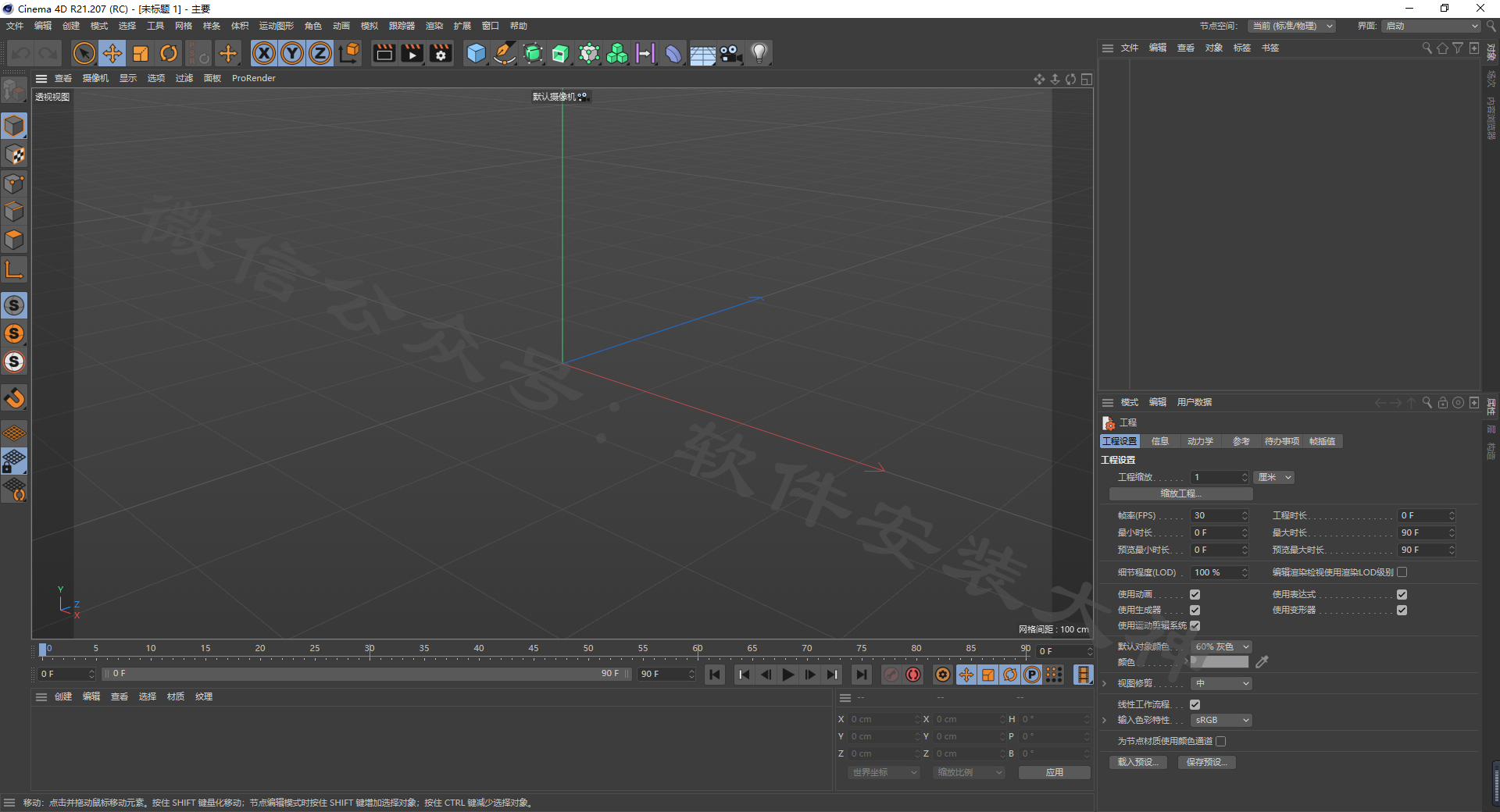
Task: Enable 编辑渲染检视使用渲染LOD级别 checkbox
Action: coord(1402,572)
